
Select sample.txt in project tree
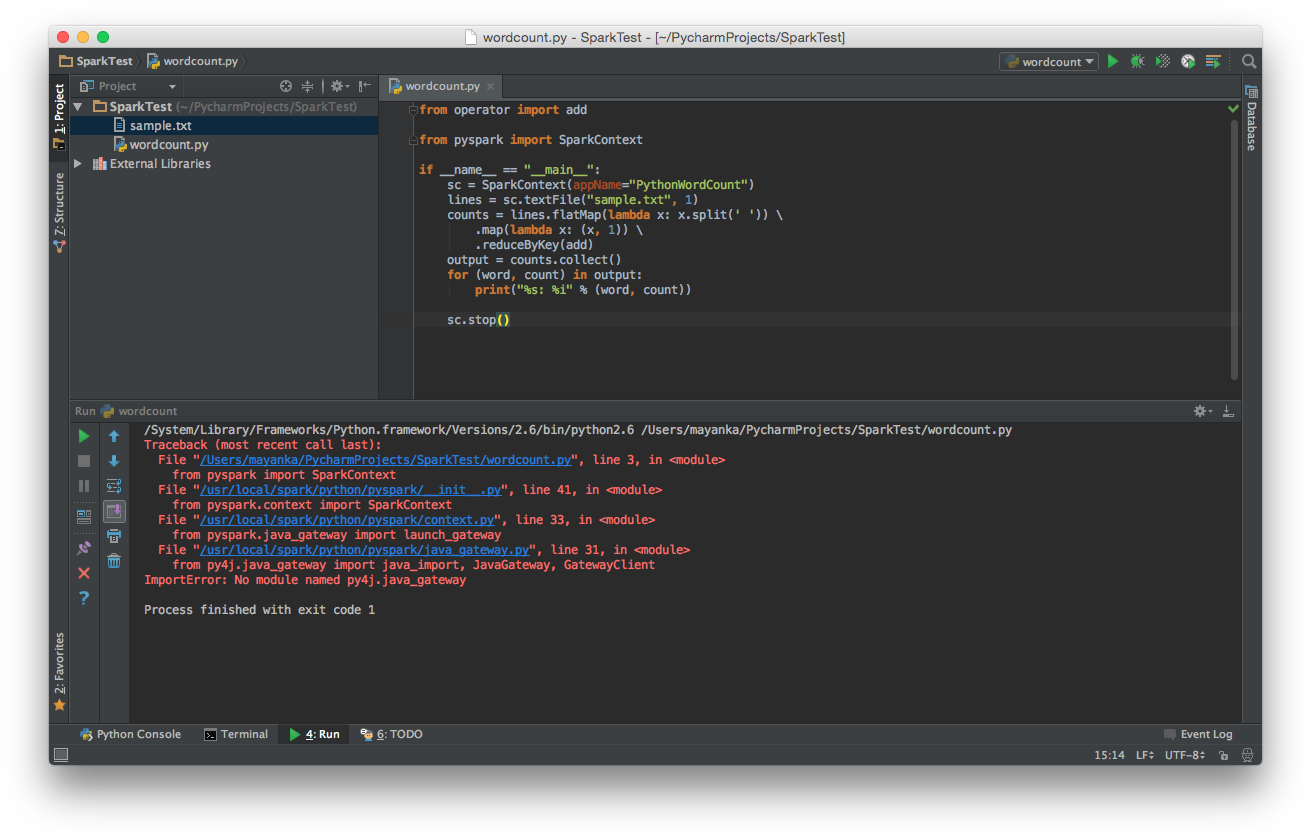coord(224,125)
